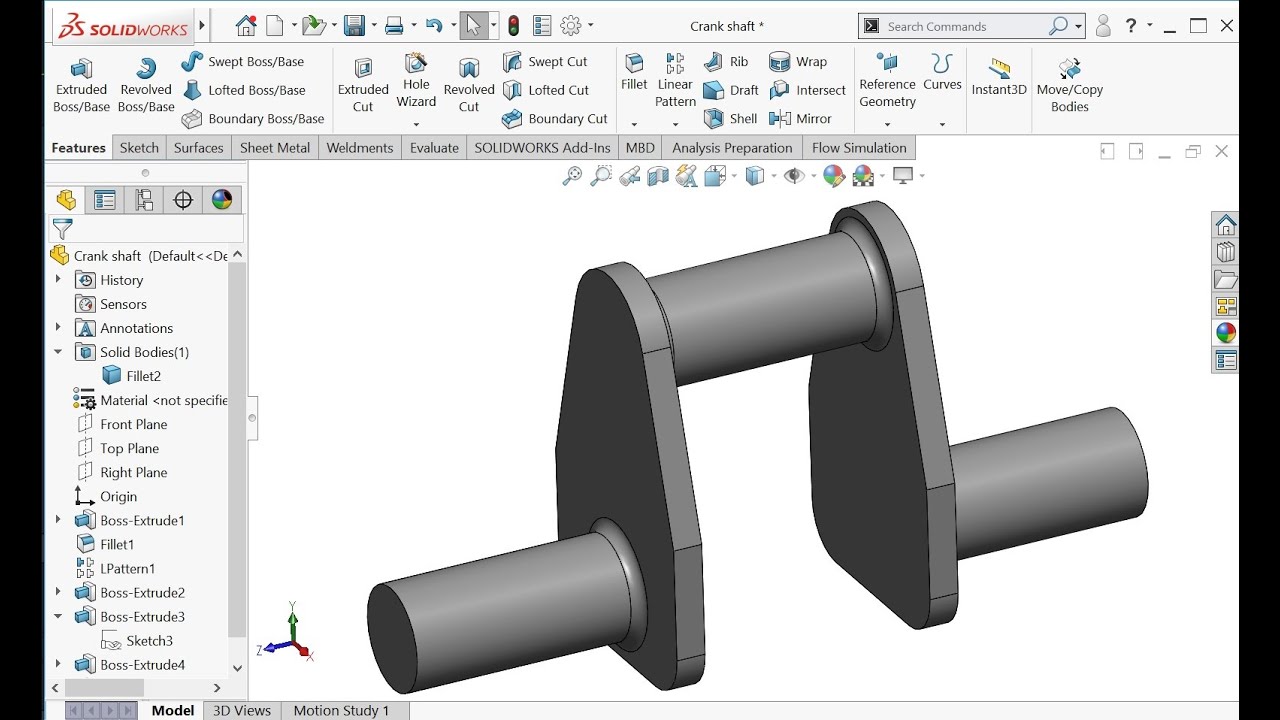Select the Swept Cut feature

545,62
